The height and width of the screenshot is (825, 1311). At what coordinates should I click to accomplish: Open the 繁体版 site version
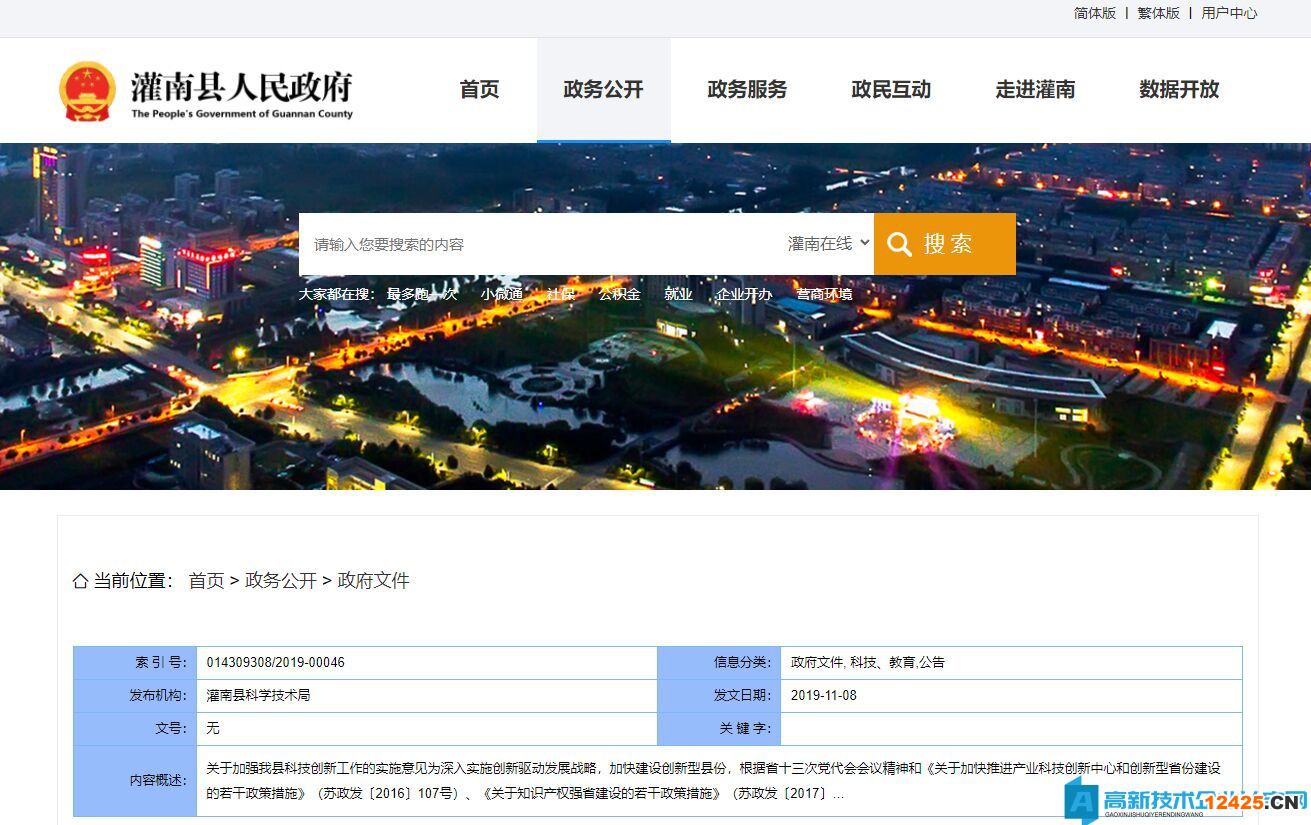tap(1158, 14)
